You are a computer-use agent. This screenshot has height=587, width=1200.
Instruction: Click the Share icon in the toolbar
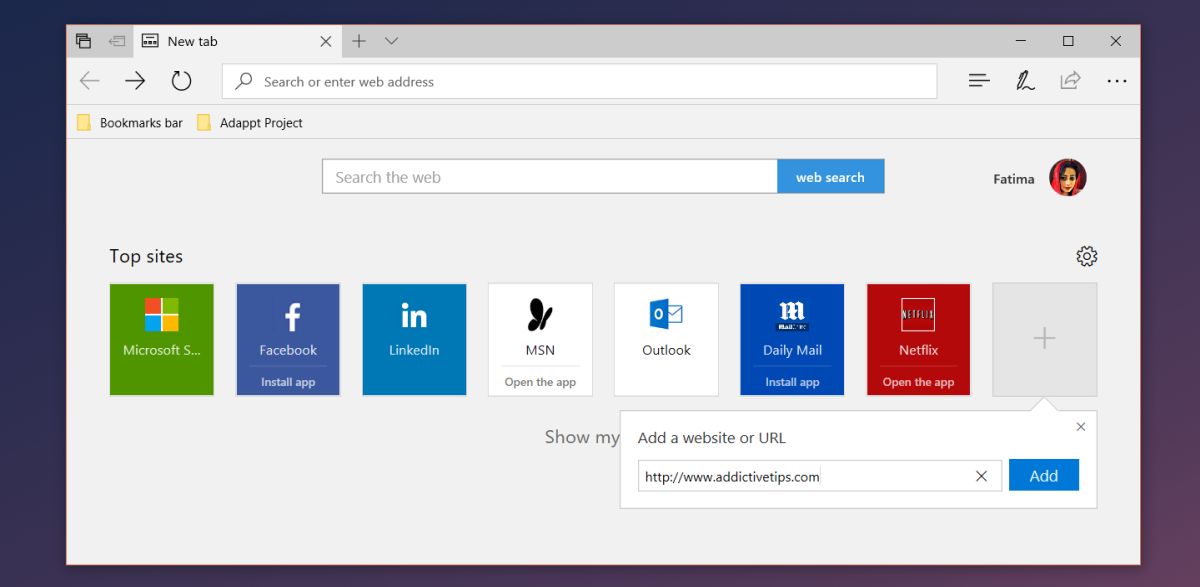(1070, 81)
